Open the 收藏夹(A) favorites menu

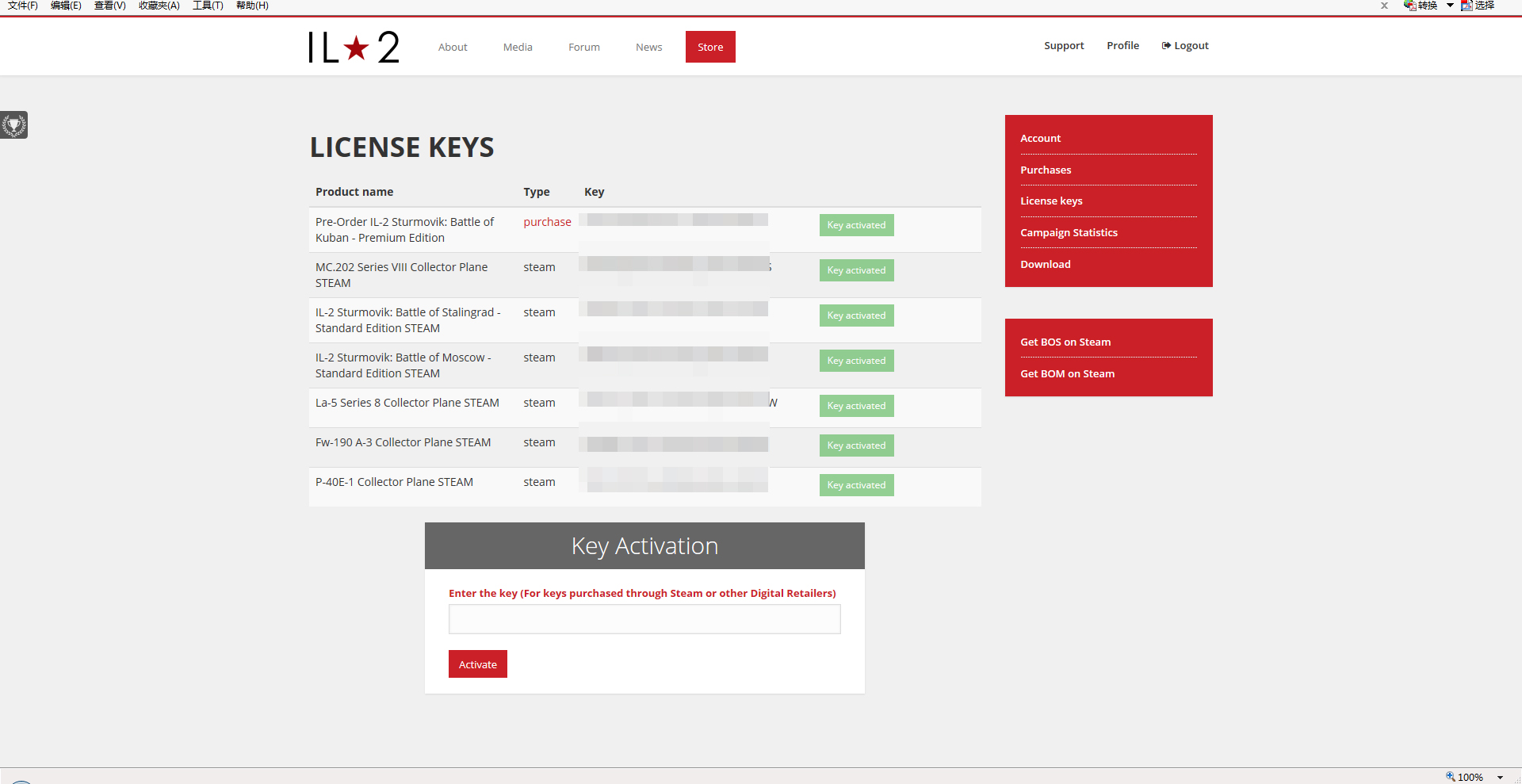[159, 6]
